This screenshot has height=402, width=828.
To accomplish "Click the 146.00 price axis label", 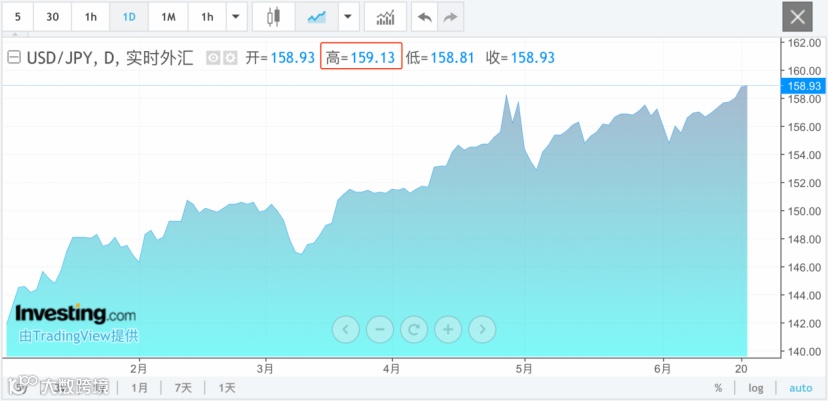I will pos(806,268).
